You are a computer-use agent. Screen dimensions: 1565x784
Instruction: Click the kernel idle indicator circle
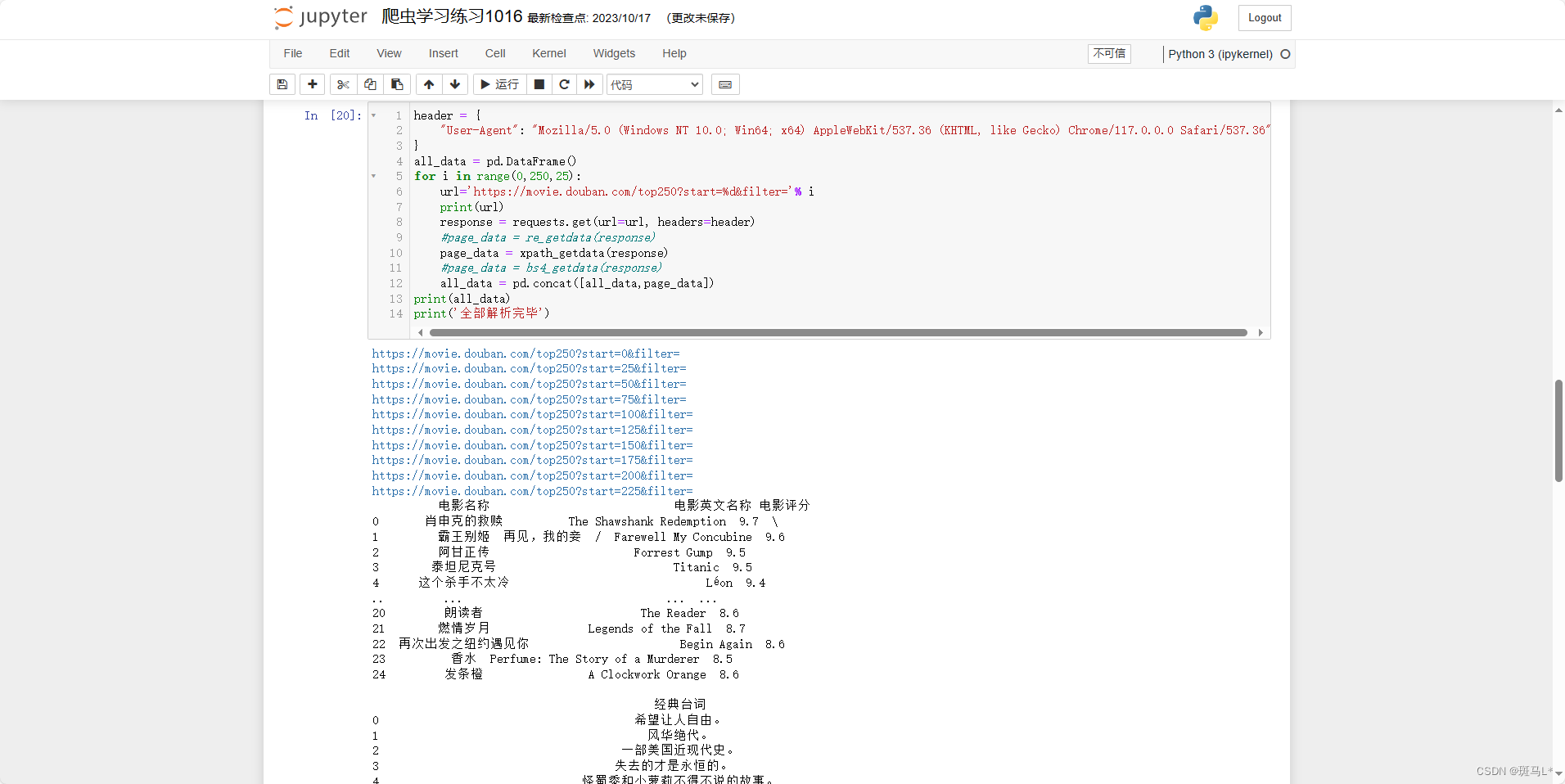[1285, 54]
